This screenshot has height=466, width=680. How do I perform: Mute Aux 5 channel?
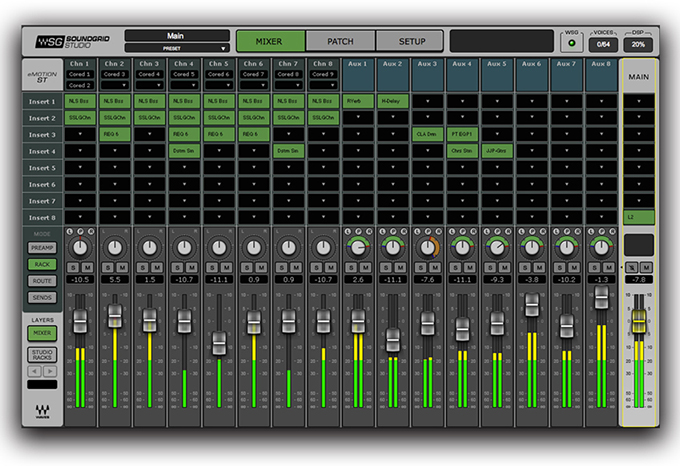504,267
